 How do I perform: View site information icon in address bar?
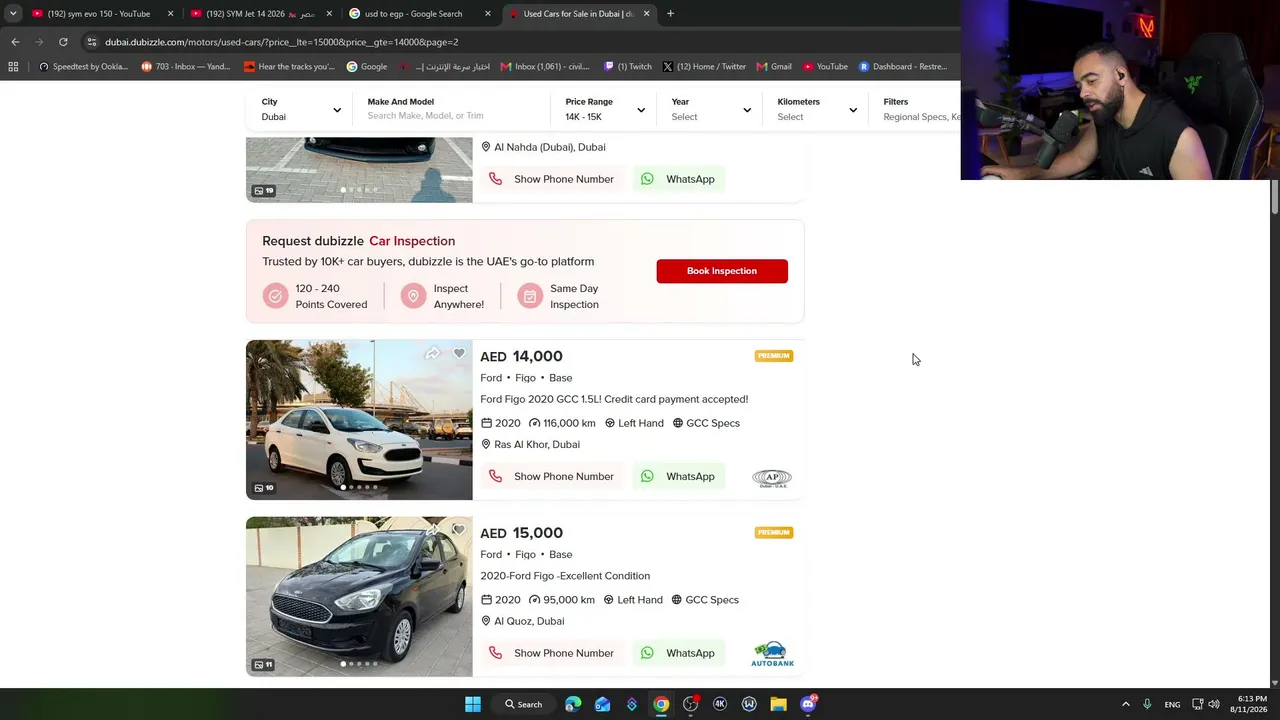[92, 42]
